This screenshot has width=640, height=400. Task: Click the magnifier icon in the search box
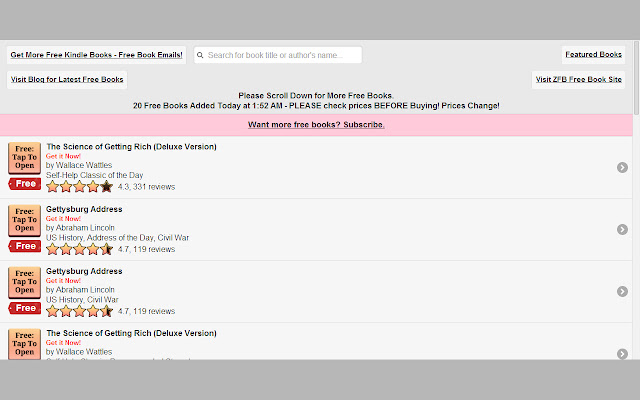201,55
